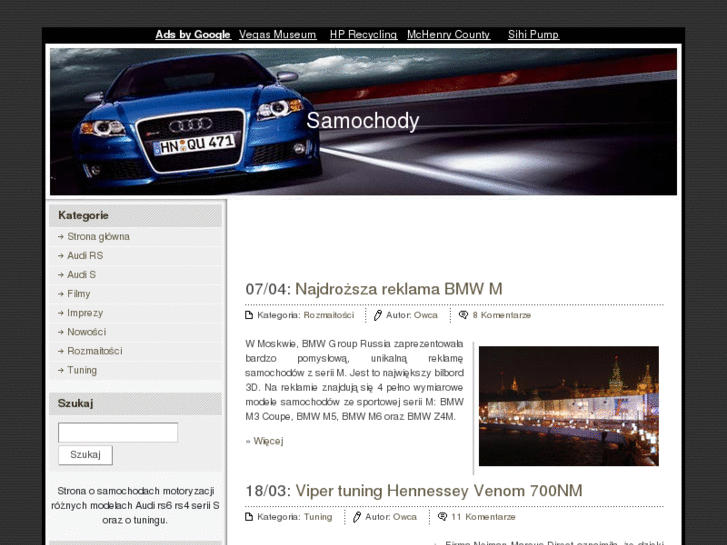
Task: Click the arrow icon before Filmy
Action: (61, 294)
